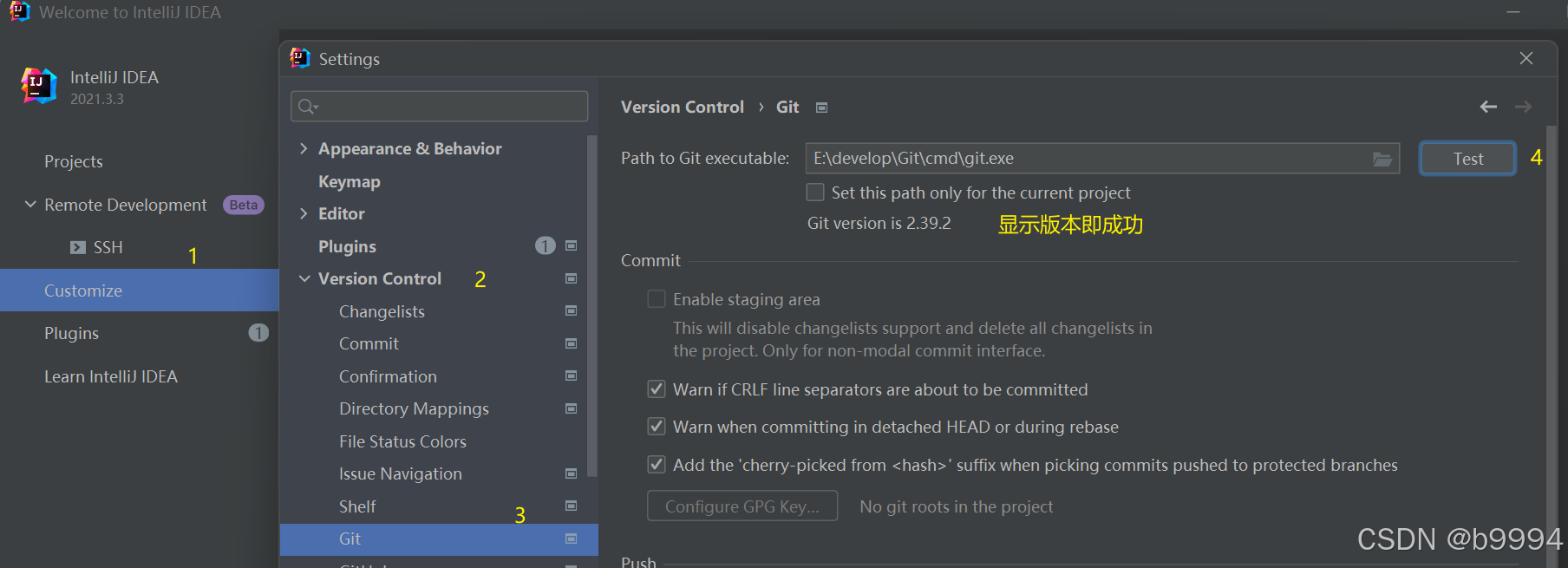Screen dimensions: 1568x568
Task: Click the project icon beside Changelists row
Action: 571,310
